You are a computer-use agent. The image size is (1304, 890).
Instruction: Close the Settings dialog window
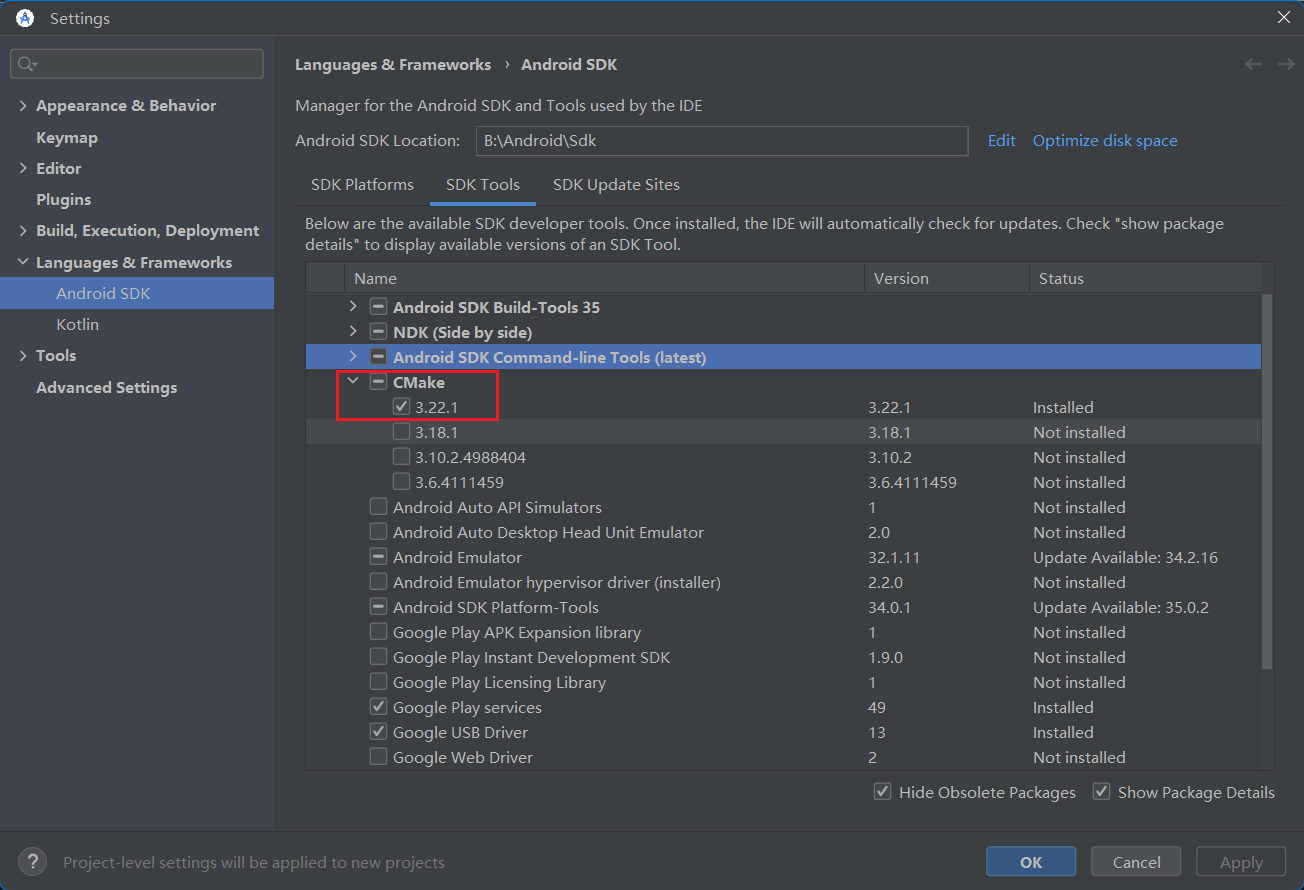pyautogui.click(x=1284, y=17)
